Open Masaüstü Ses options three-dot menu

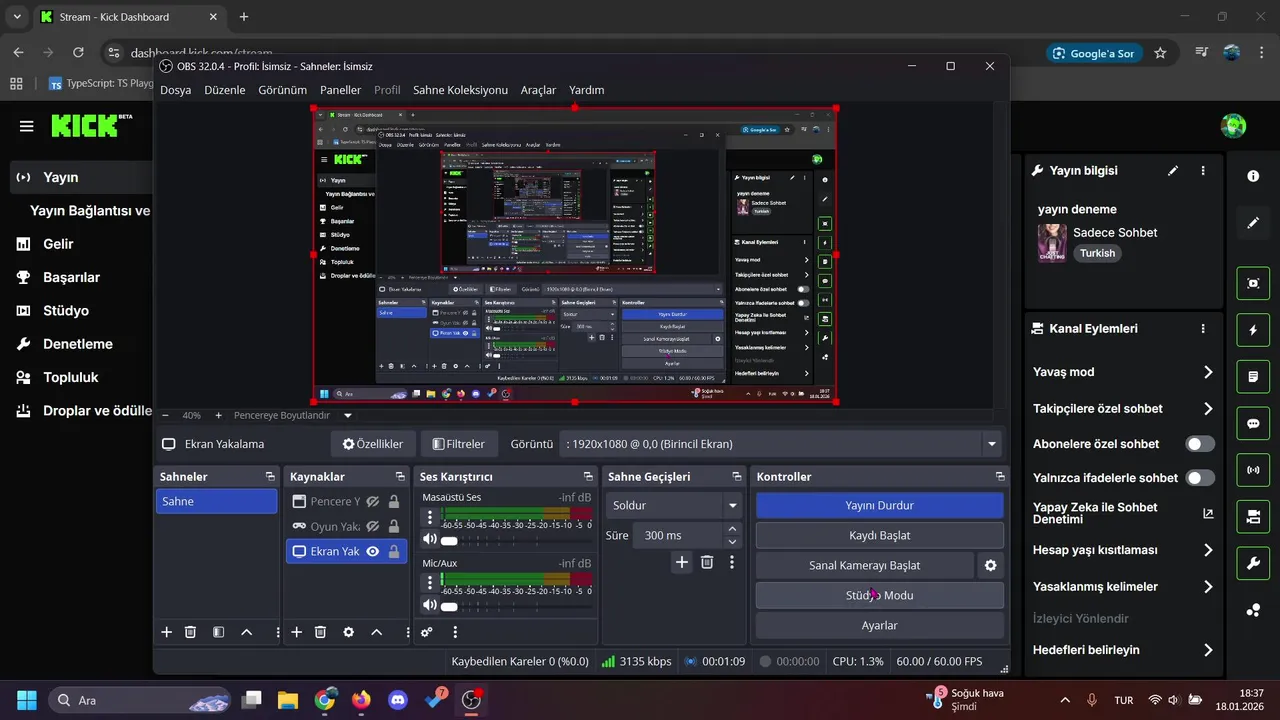coord(430,517)
